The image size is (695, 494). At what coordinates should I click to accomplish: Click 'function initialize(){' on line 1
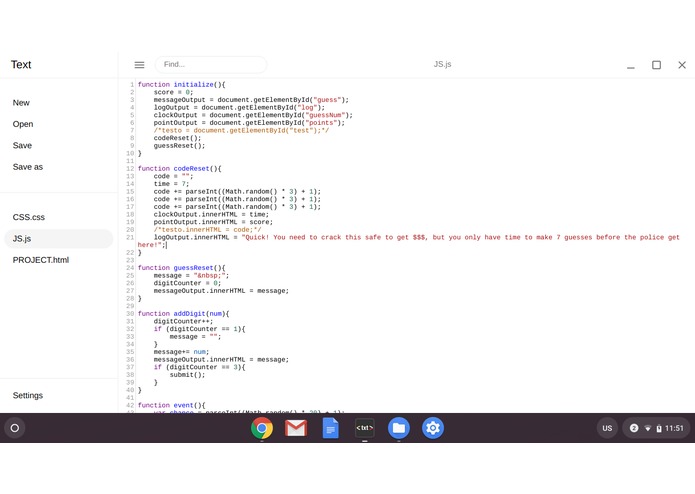click(x=181, y=84)
